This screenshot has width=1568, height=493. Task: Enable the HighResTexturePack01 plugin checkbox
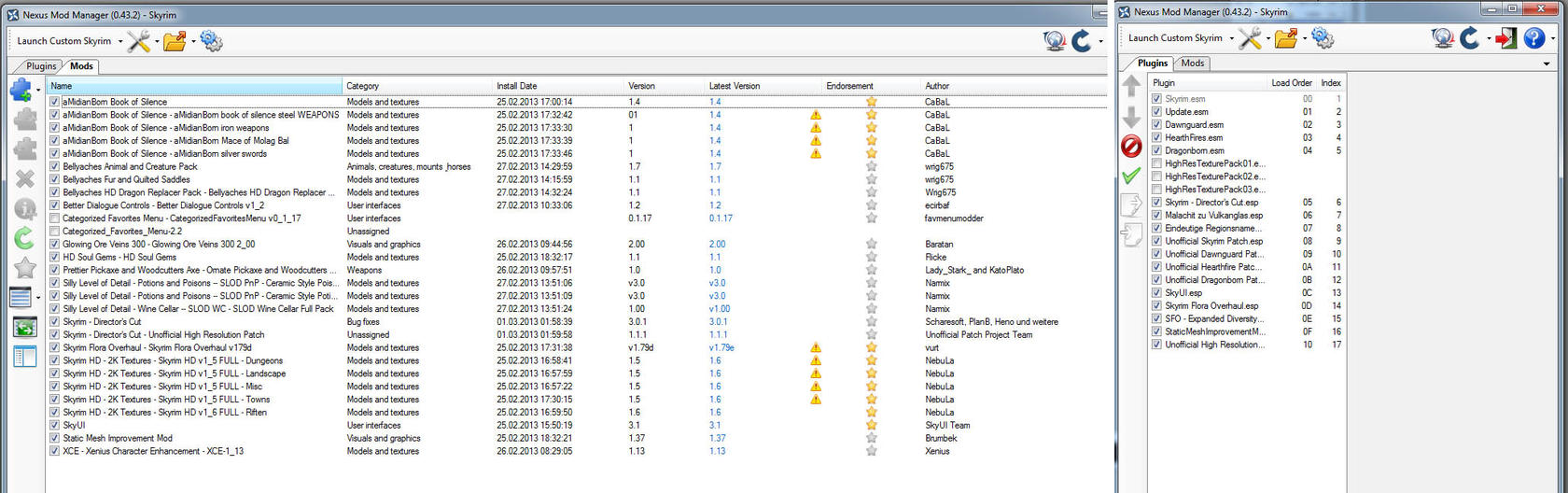pyautogui.click(x=1157, y=163)
